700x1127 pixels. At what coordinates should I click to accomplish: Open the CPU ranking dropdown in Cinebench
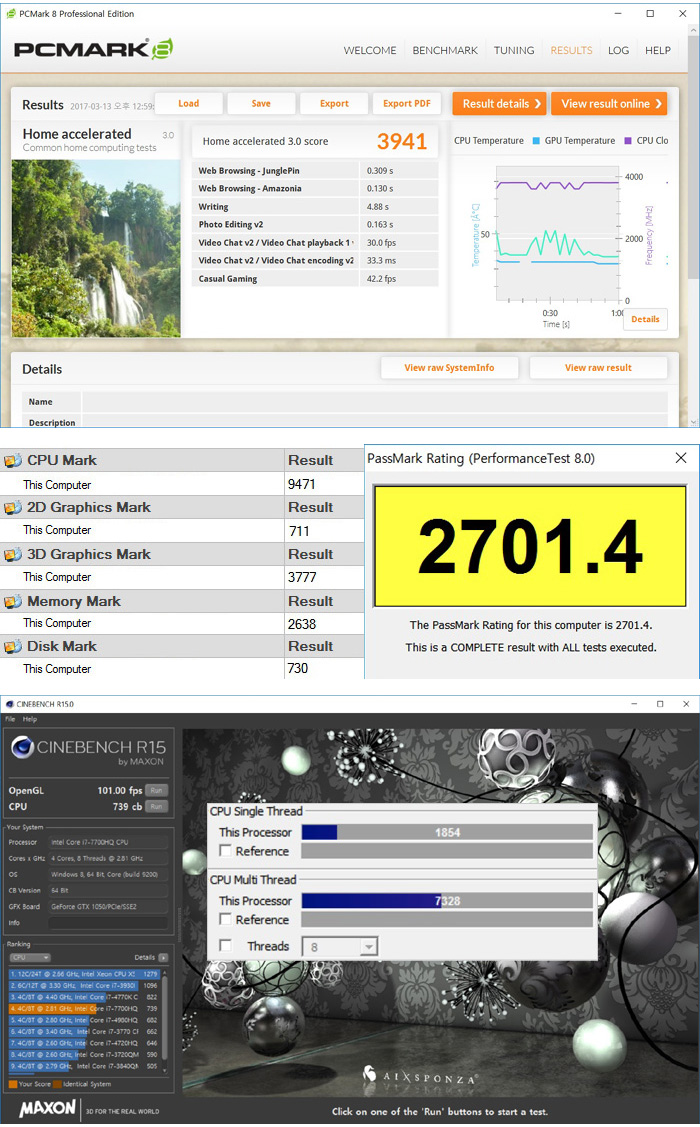[29, 957]
